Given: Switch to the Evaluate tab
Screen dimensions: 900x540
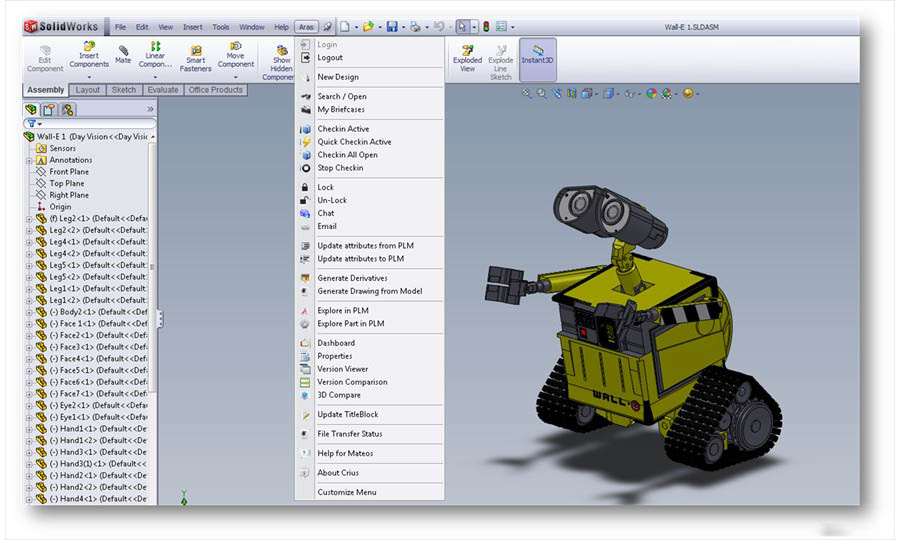Looking at the screenshot, I should [x=162, y=90].
